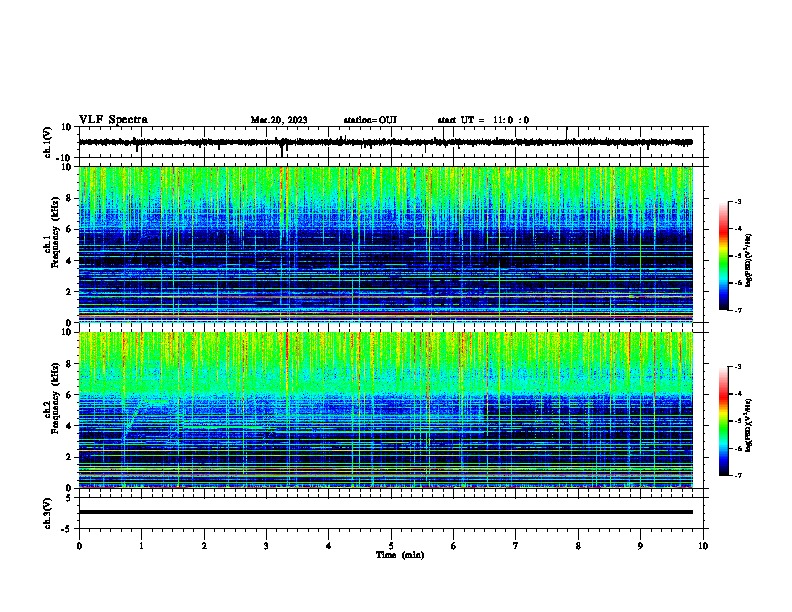Viewport: 792px width, 612px height.
Task: Click the "Time (min)" axis title
Action: point(400,555)
